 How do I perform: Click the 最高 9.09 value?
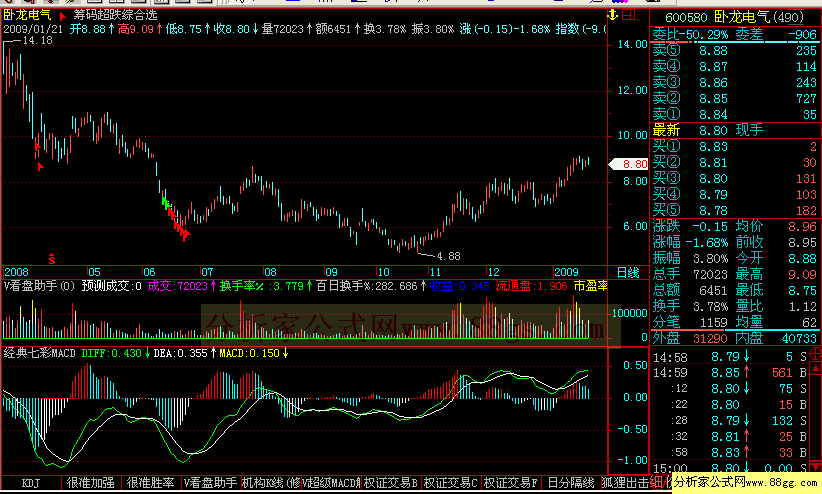(x=803, y=274)
